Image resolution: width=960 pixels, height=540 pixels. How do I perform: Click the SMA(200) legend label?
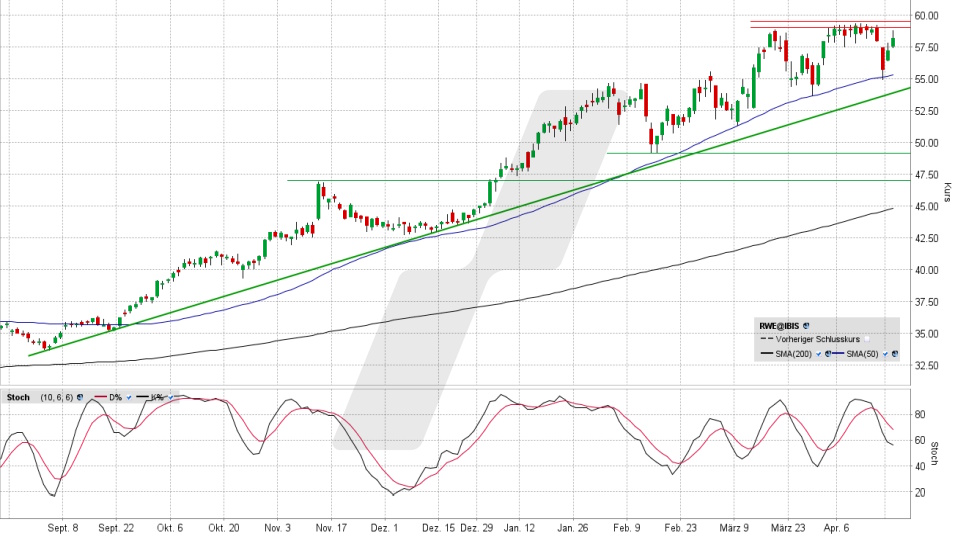[793, 354]
